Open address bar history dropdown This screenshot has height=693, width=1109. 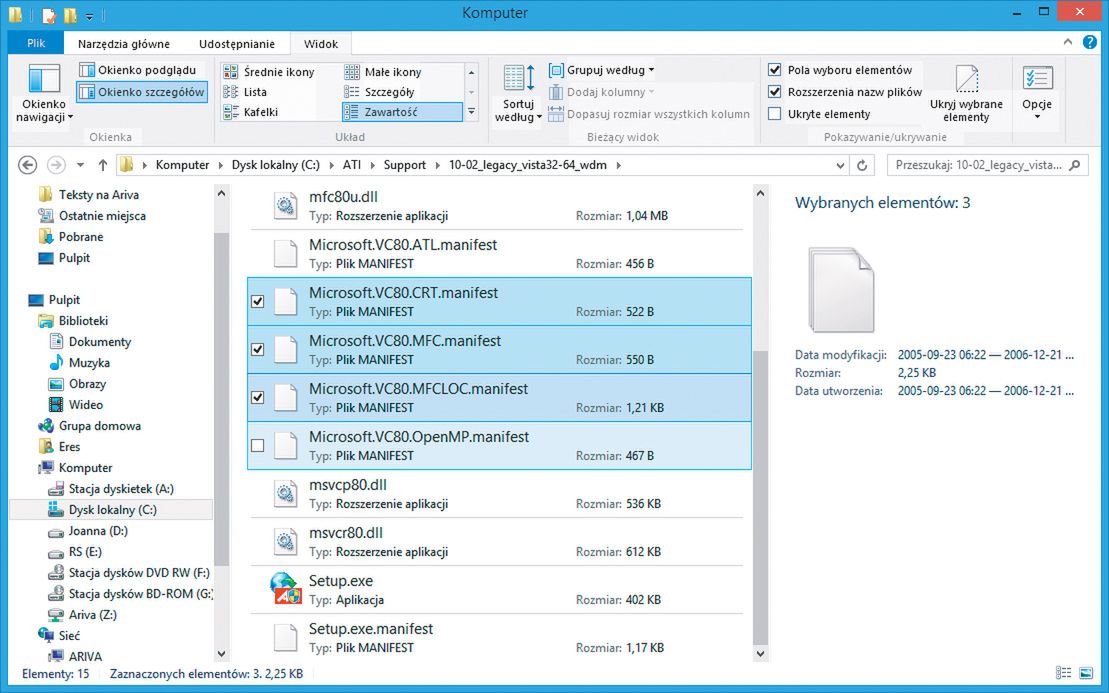click(x=840, y=165)
